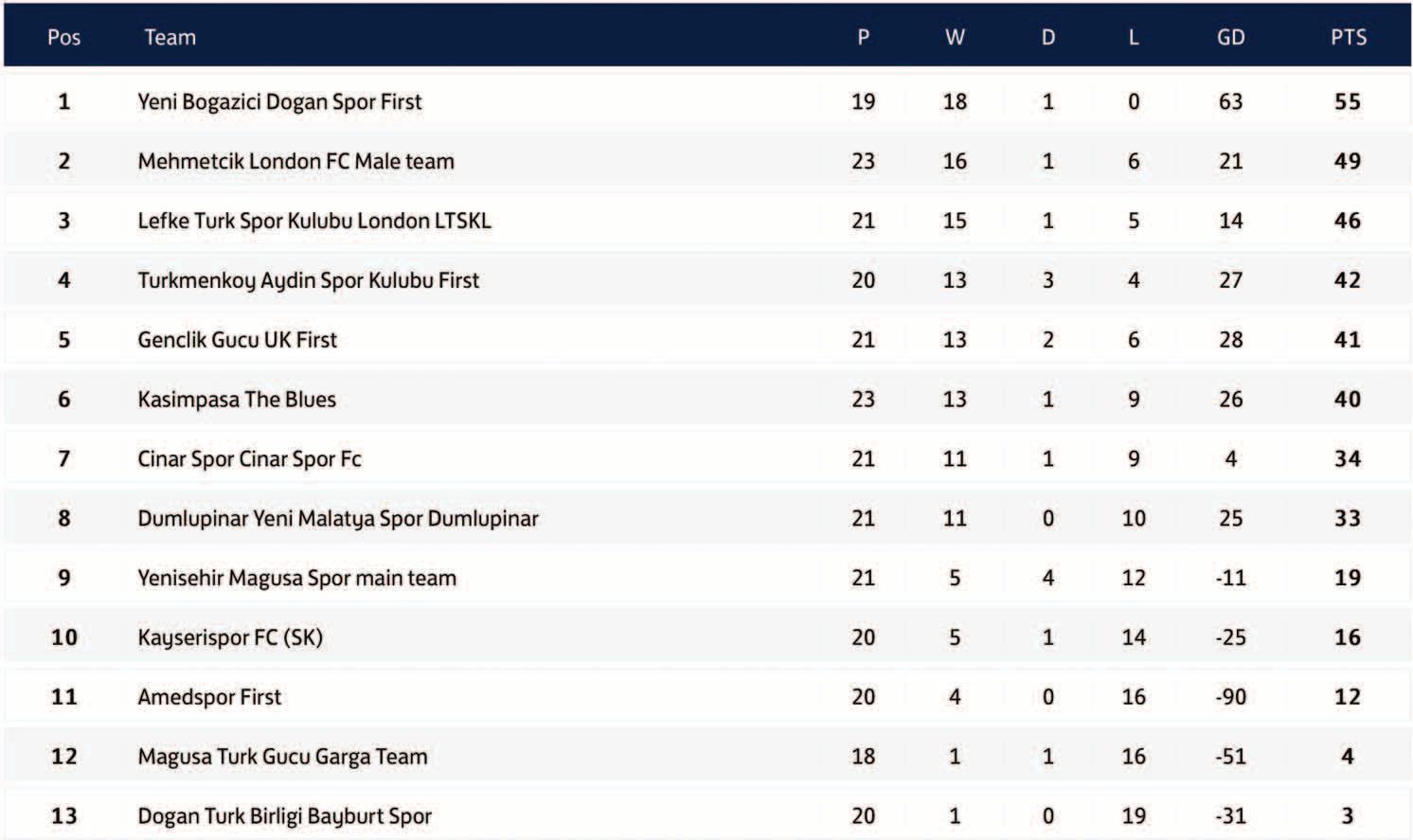This screenshot has height=840, width=1413.
Task: Click the GD column header
Action: [1230, 38]
